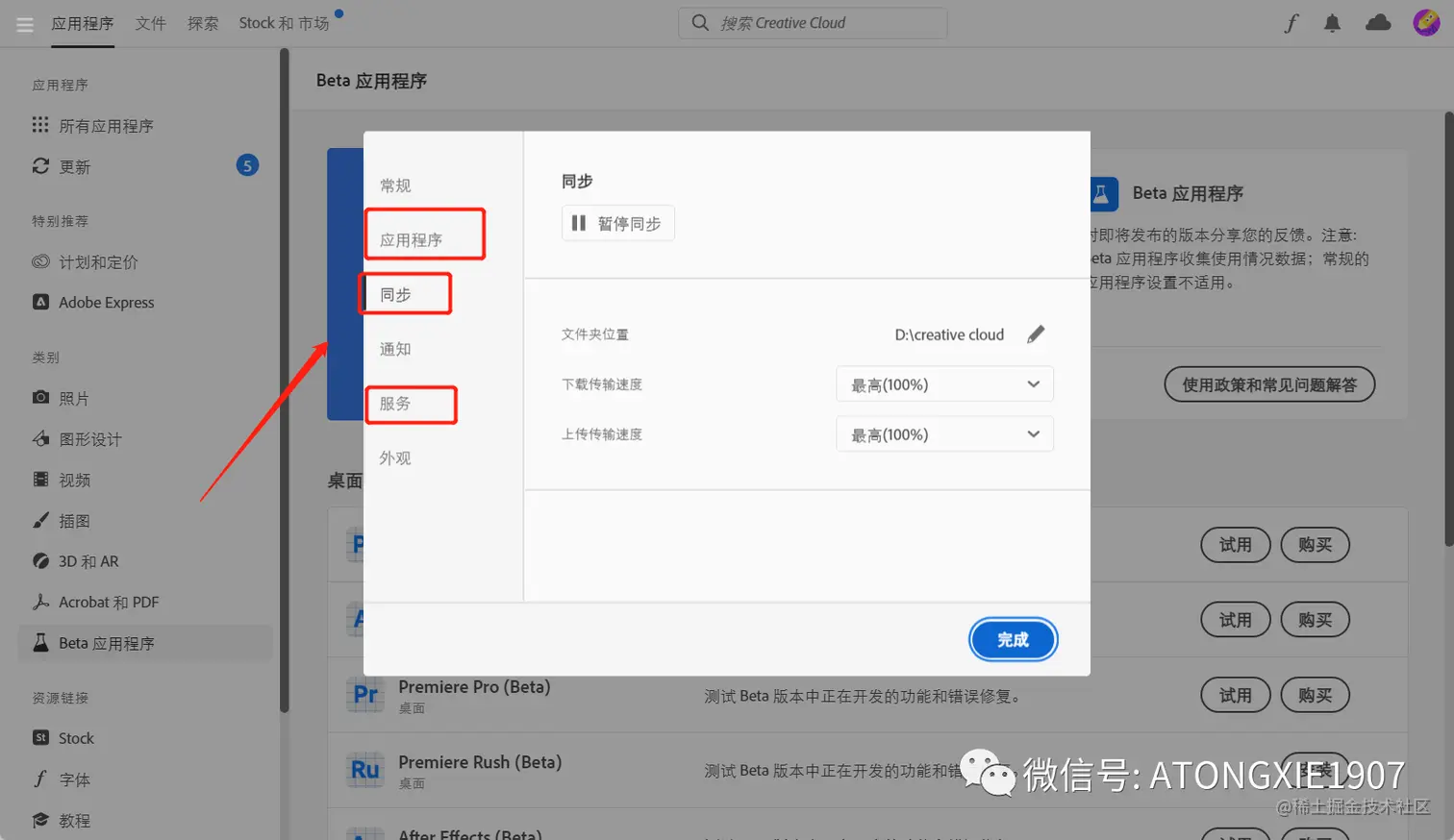Click the Video film icon
The height and width of the screenshot is (840, 1454).
(40, 479)
